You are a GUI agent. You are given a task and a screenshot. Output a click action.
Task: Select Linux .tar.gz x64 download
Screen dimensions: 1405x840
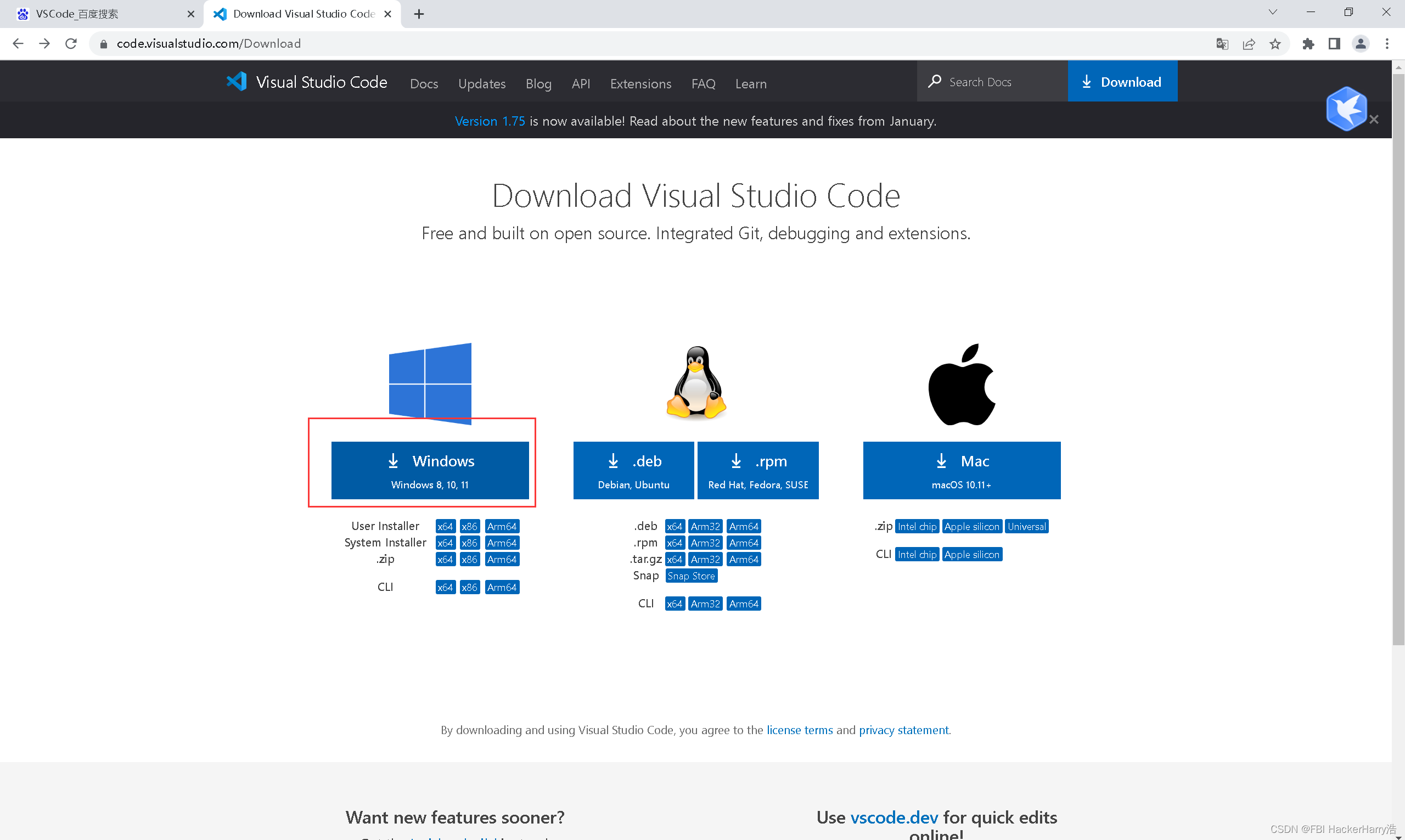674,559
